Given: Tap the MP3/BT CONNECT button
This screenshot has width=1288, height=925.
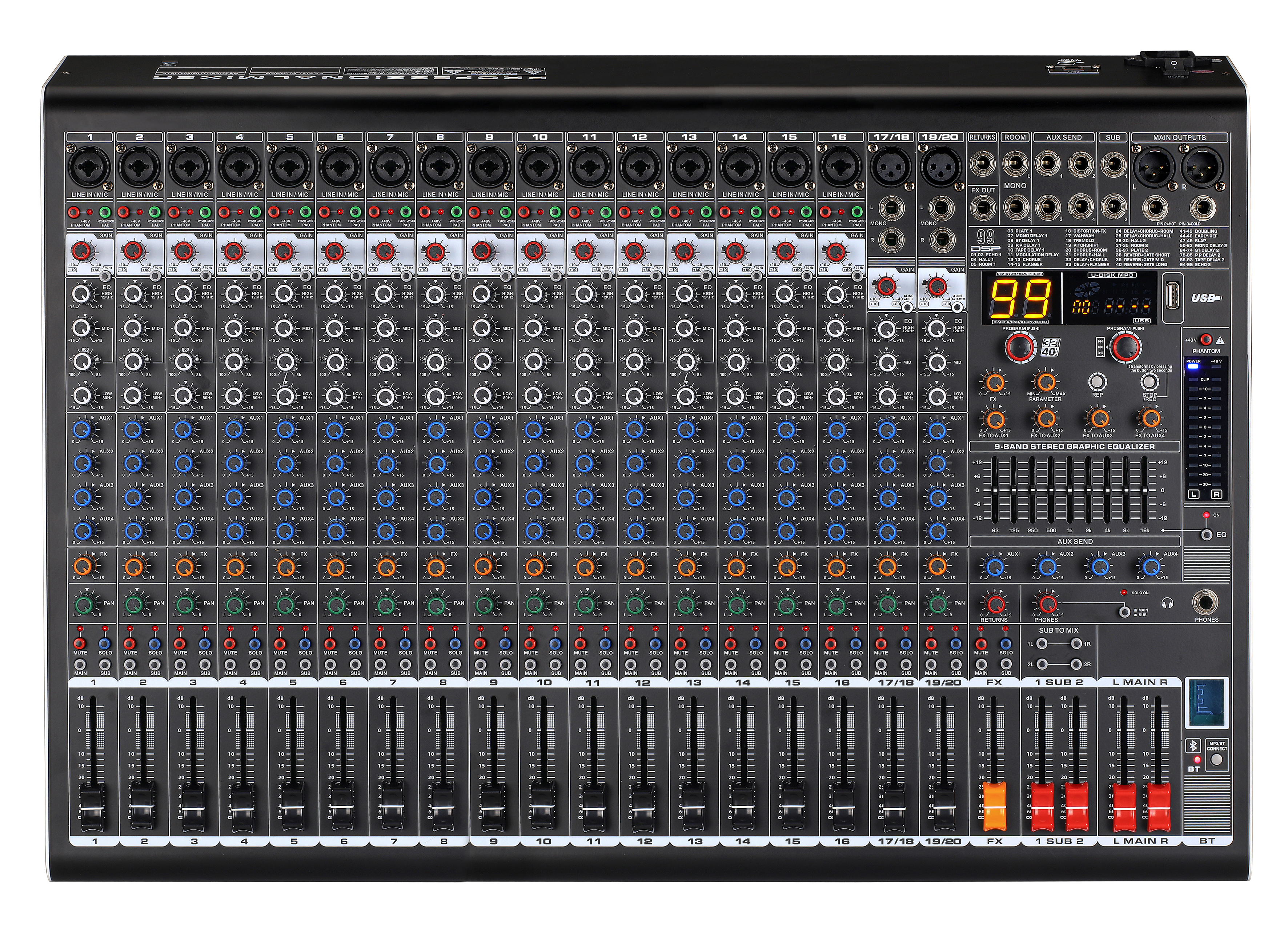Looking at the screenshot, I should (x=1215, y=760).
